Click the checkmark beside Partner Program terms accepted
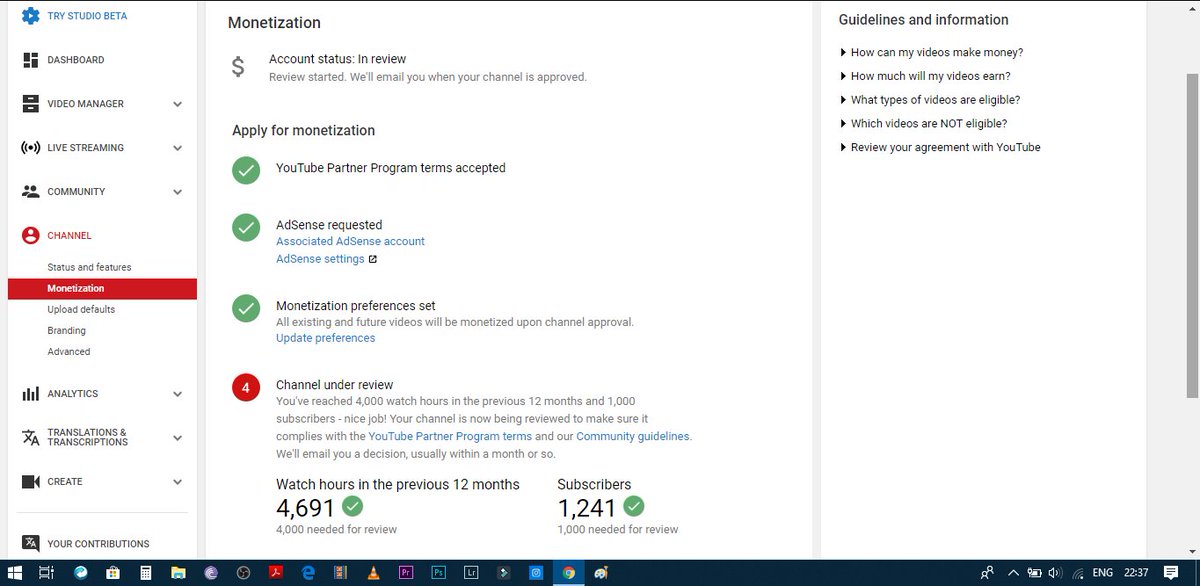The height and width of the screenshot is (586, 1200). [x=246, y=170]
